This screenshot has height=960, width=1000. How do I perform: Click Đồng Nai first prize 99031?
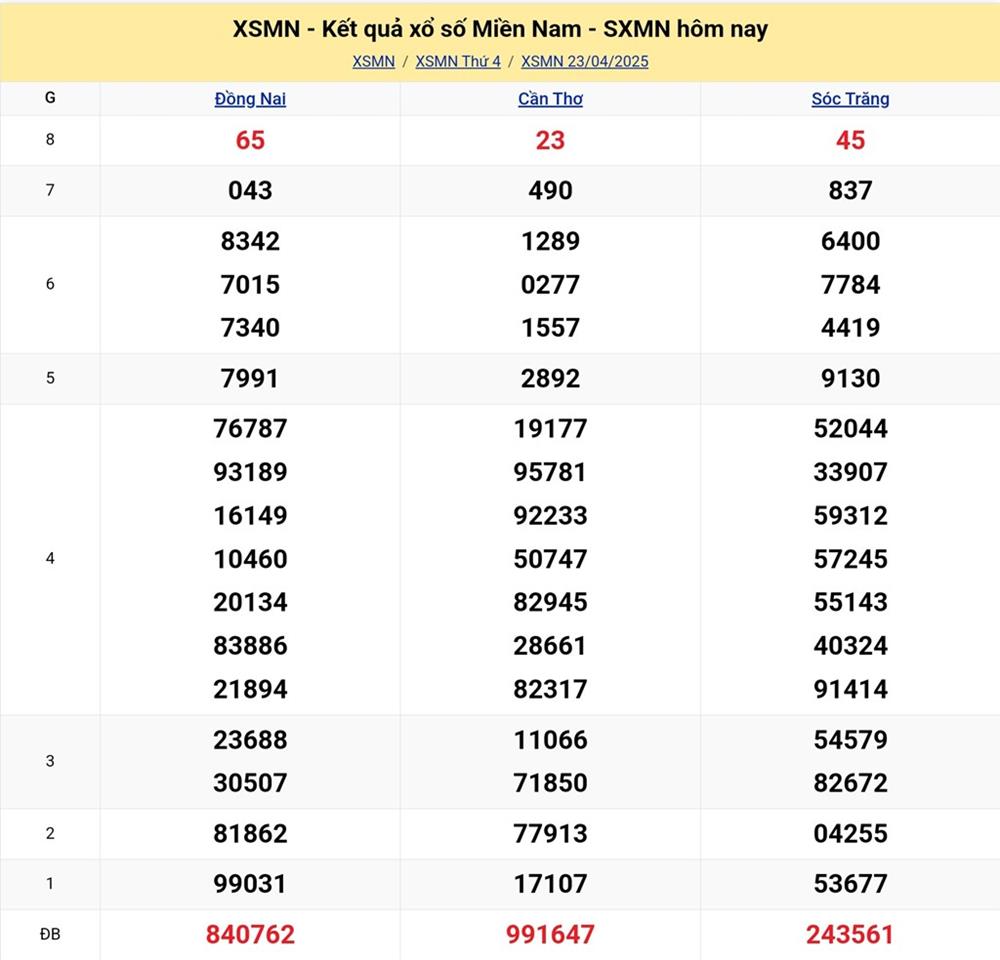pyautogui.click(x=250, y=884)
